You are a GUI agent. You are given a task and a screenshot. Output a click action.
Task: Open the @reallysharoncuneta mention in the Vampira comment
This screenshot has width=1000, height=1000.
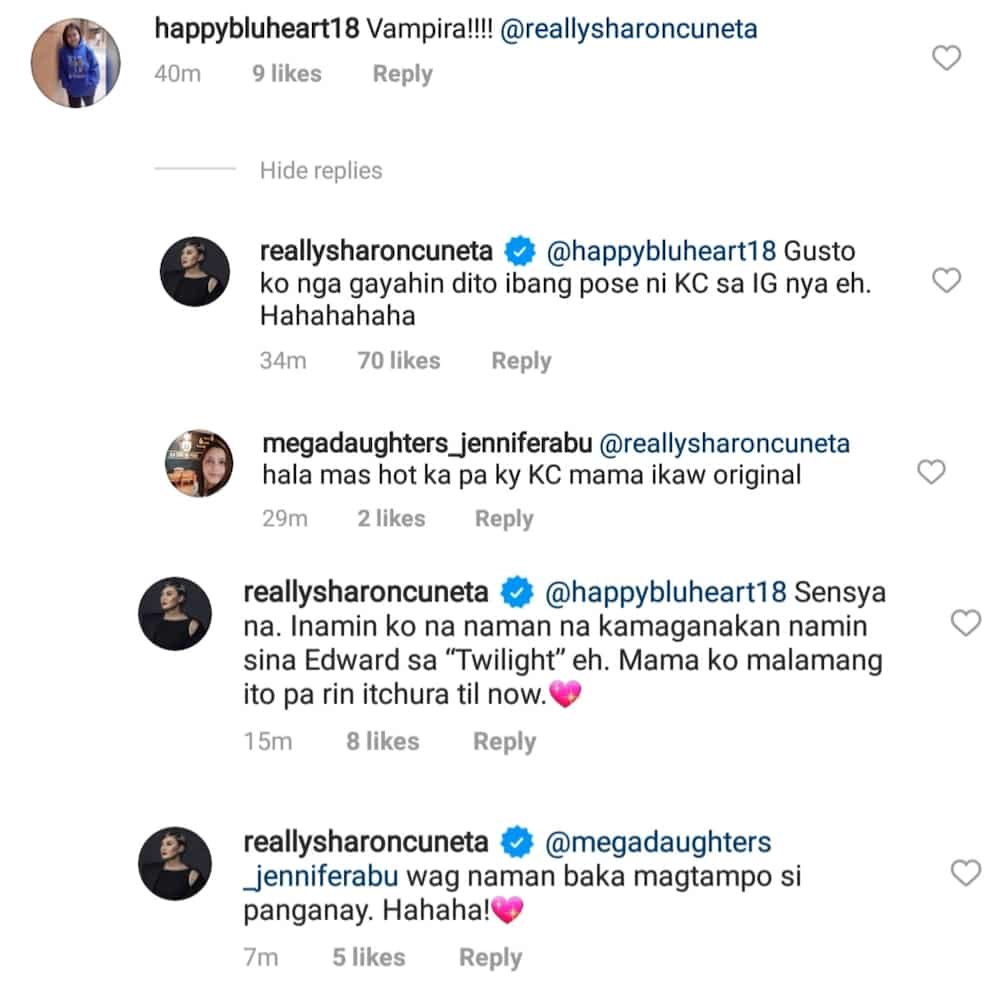click(629, 29)
